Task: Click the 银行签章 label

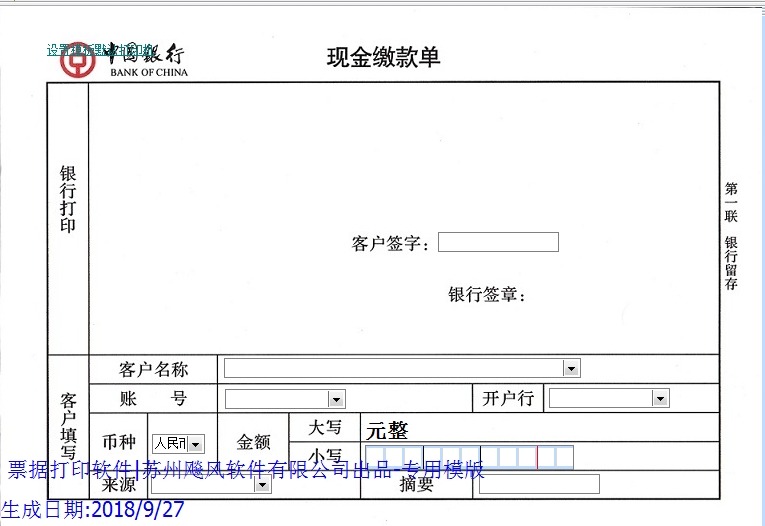Action: [486, 295]
